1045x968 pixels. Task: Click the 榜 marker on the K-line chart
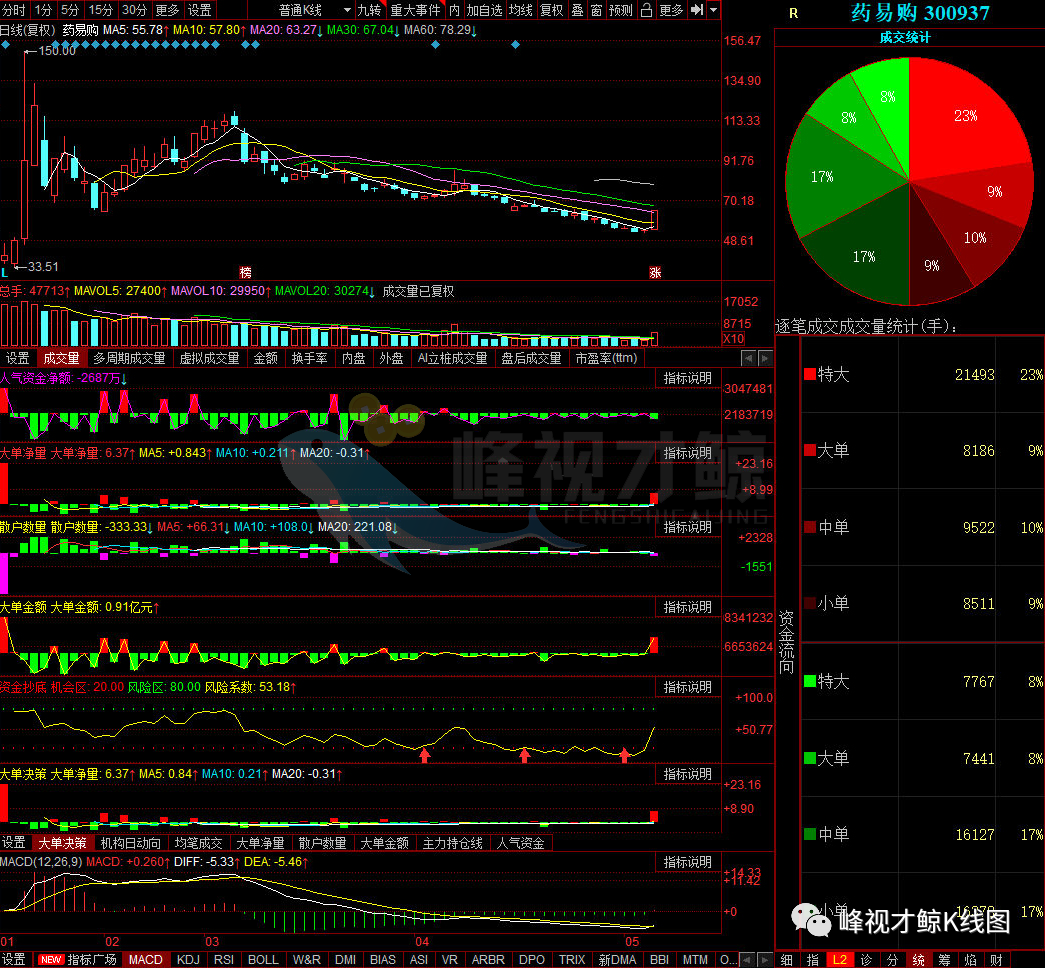245,273
